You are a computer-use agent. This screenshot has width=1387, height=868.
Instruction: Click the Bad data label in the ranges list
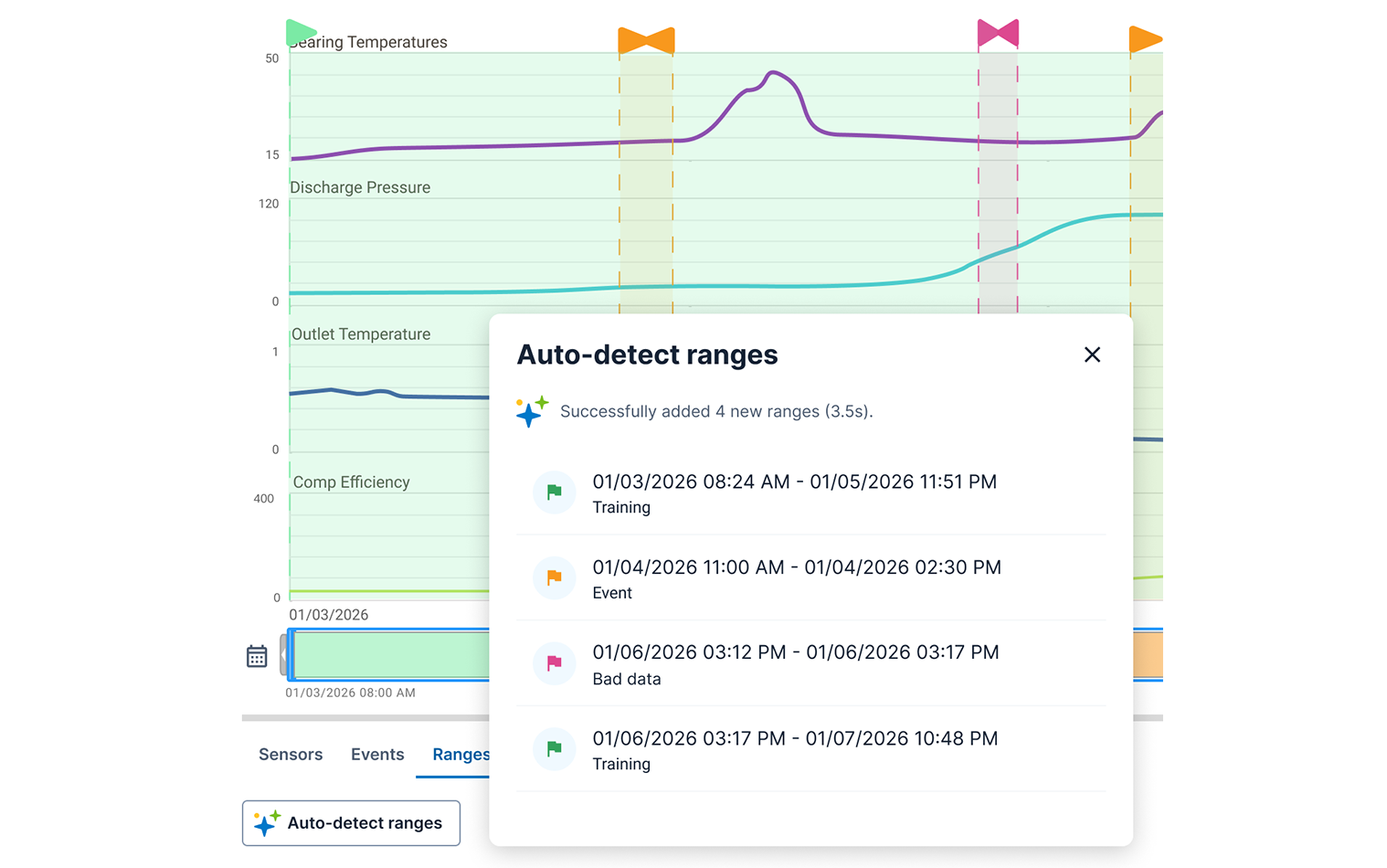pos(627,679)
